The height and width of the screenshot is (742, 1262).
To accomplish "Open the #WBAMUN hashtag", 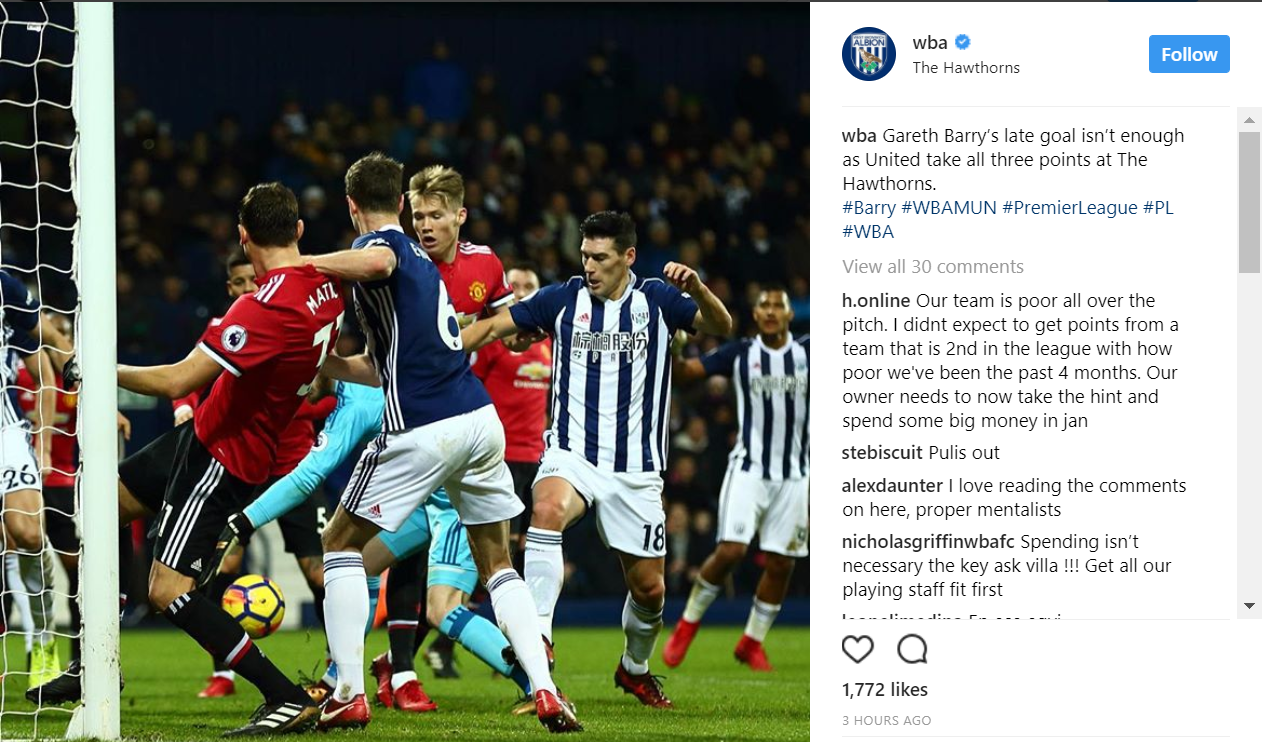I will pos(949,208).
